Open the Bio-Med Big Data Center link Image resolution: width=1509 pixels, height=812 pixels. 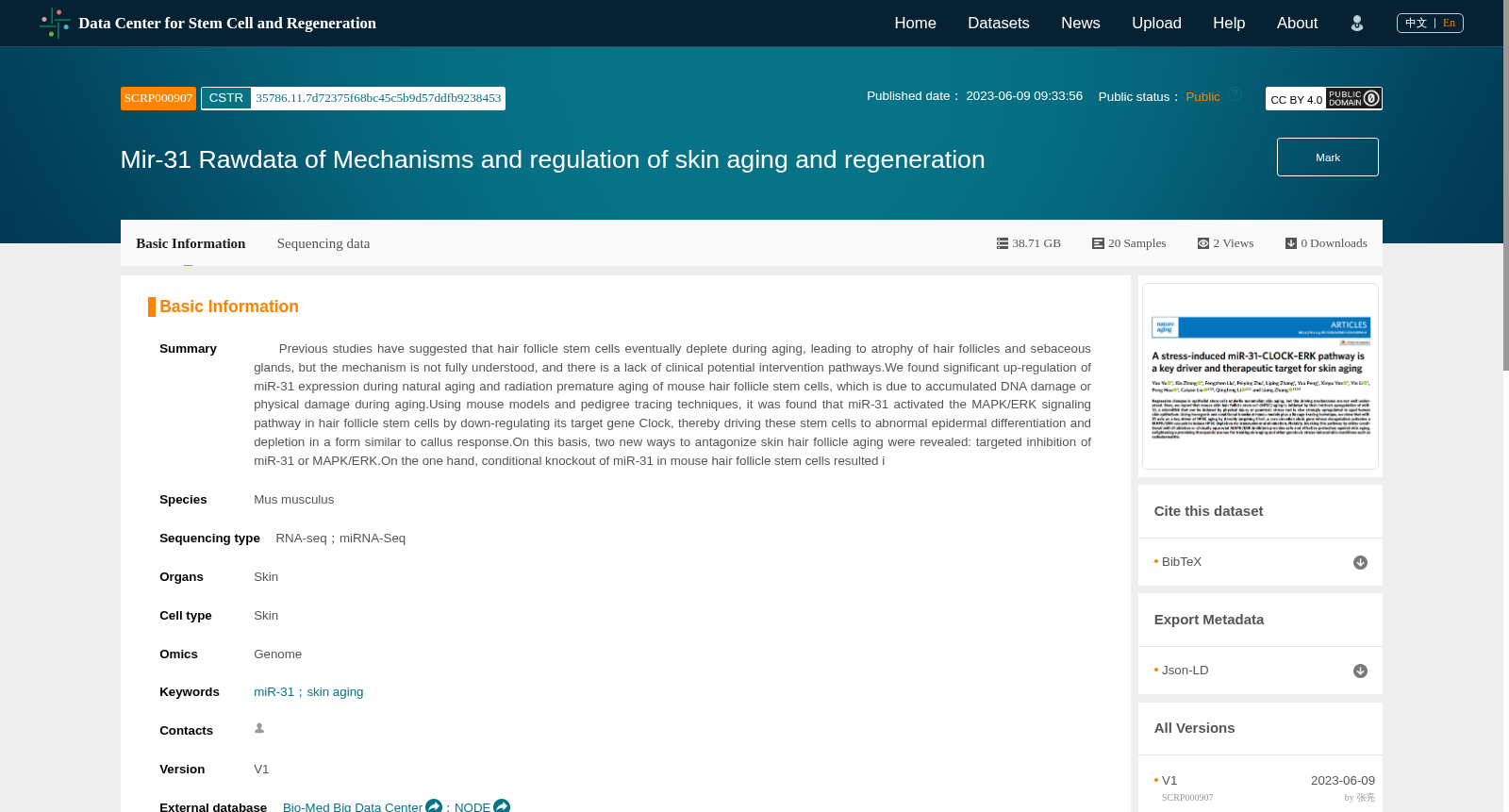tap(353, 807)
